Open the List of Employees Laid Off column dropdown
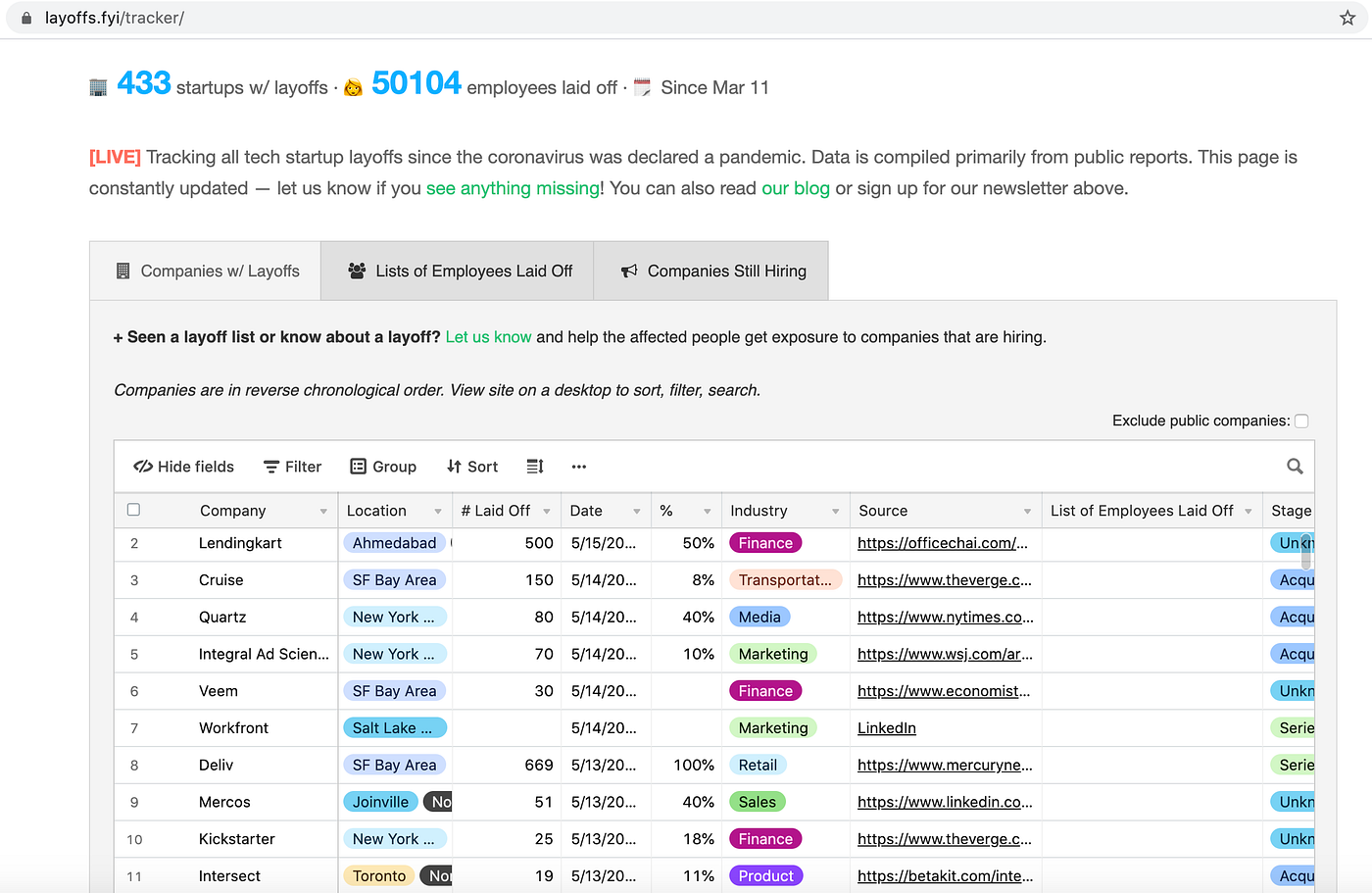 pos(1249,512)
